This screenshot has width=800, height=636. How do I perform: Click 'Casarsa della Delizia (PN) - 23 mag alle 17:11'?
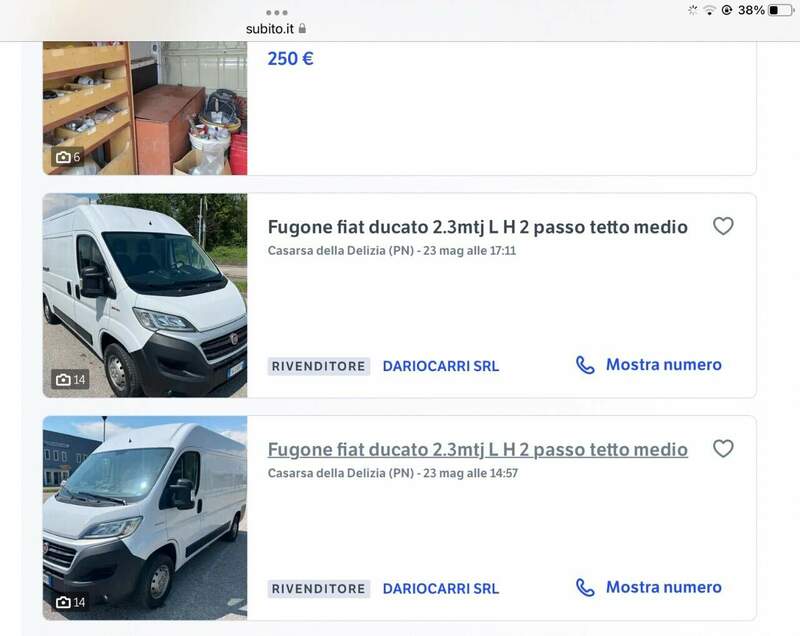coord(392,250)
